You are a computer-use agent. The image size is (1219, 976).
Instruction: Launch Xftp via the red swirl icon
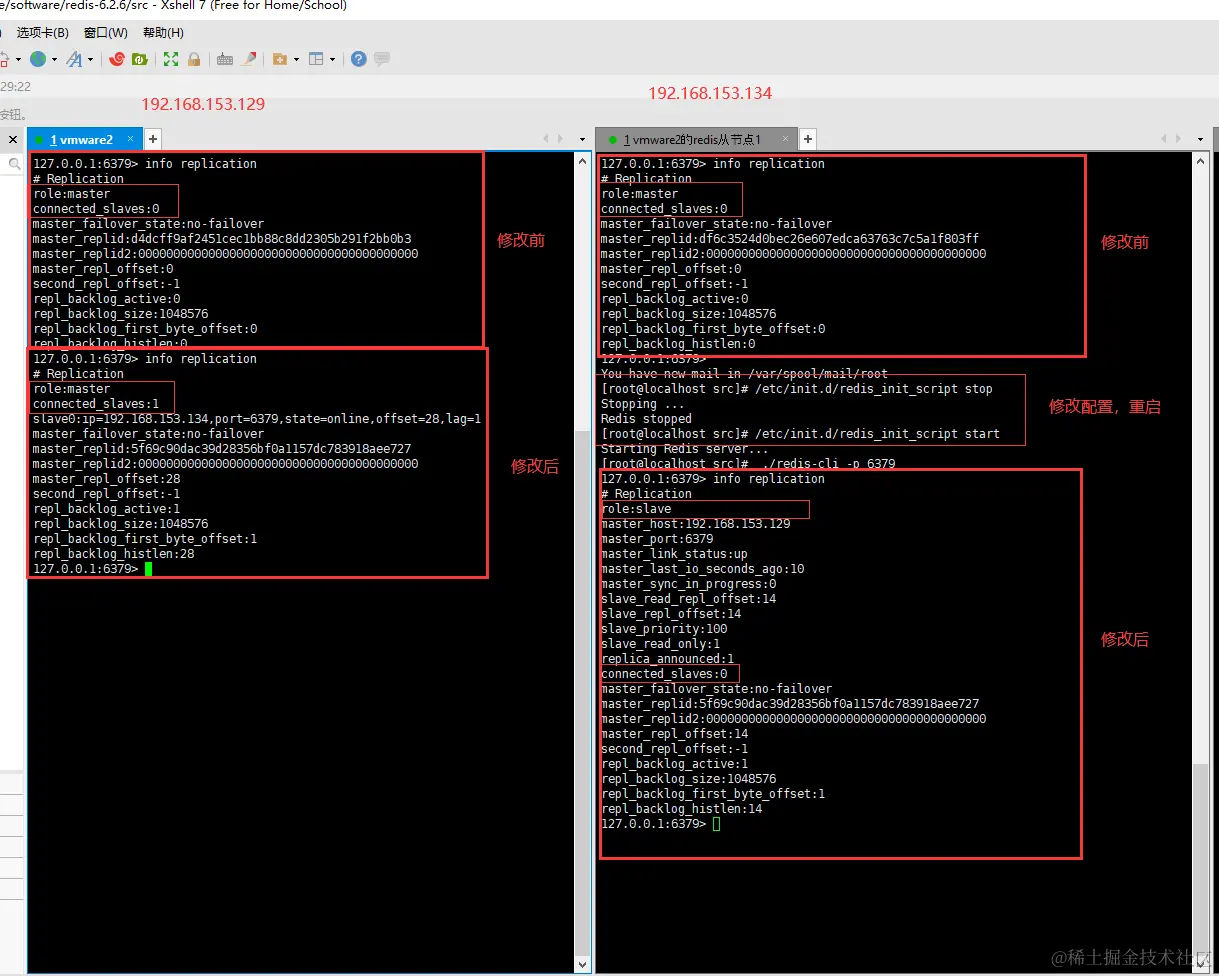pyautogui.click(x=117, y=59)
